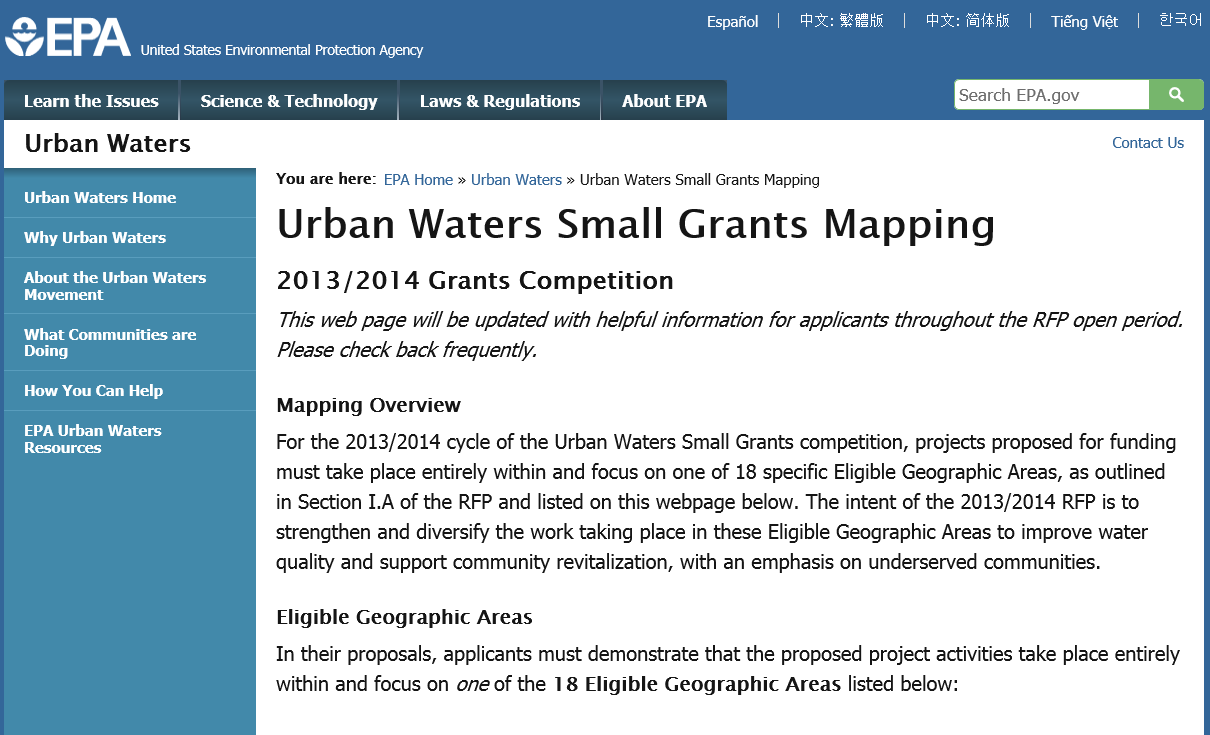This screenshot has width=1210, height=735.
Task: Click United States Environmental Protection Agency text
Action: tap(282, 50)
